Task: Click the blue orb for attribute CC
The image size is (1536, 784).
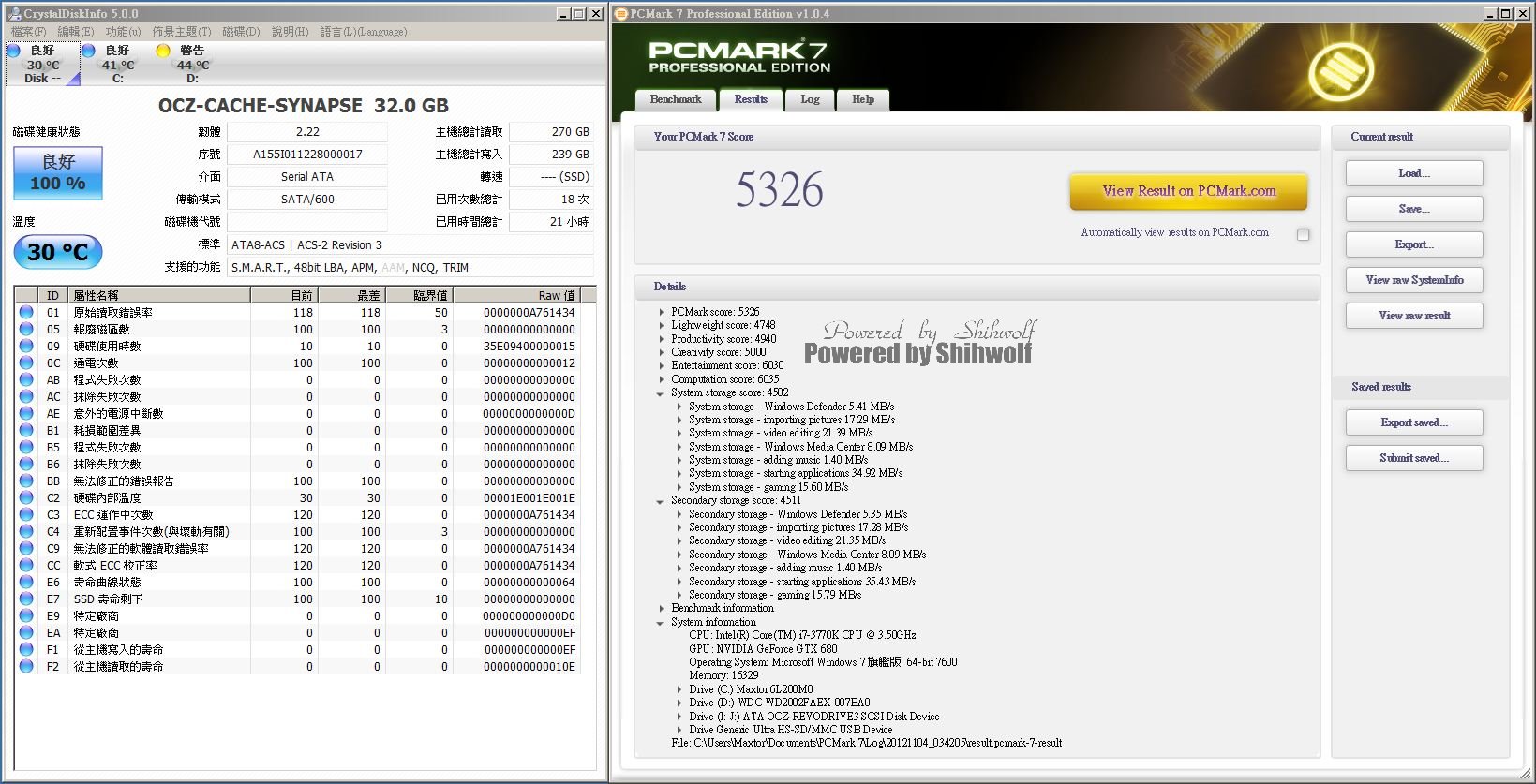Action: [26, 566]
